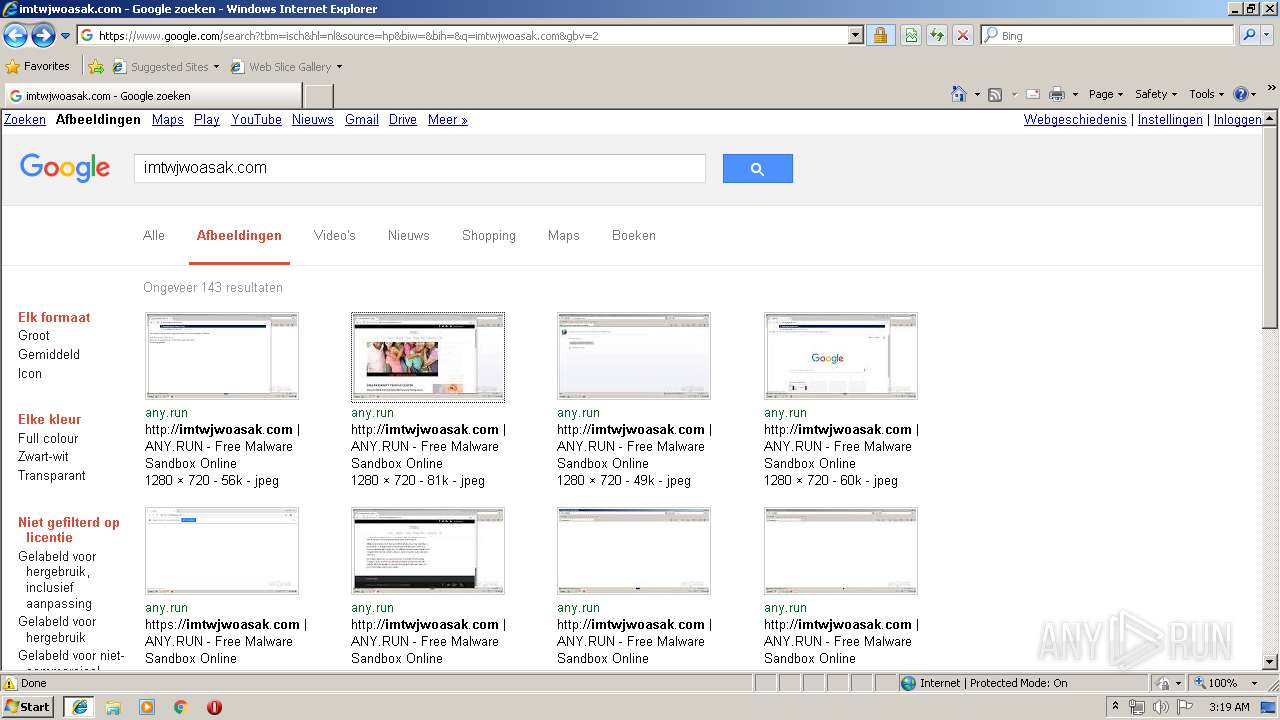1280x720 pixels.
Task: Open the Web Slice Gallery dropdown
Action: [286, 67]
